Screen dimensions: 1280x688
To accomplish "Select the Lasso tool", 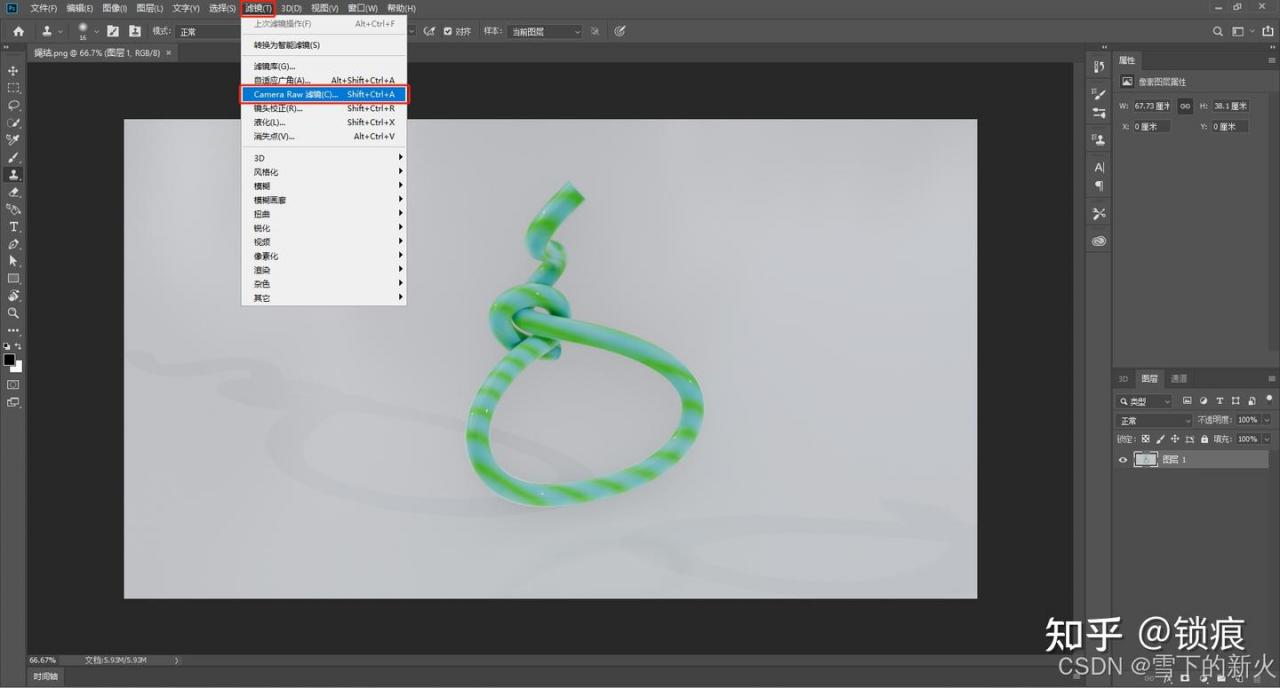I will [13, 105].
